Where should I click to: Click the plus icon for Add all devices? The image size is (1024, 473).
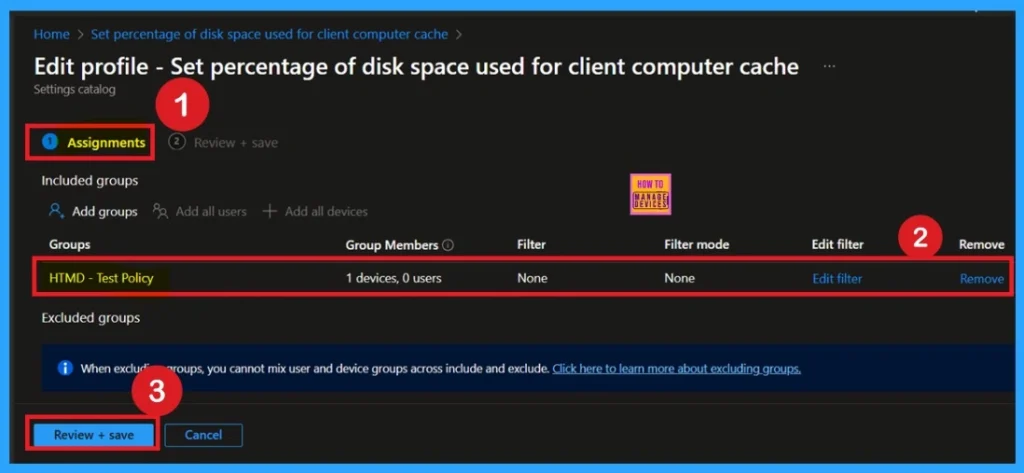click(x=269, y=211)
